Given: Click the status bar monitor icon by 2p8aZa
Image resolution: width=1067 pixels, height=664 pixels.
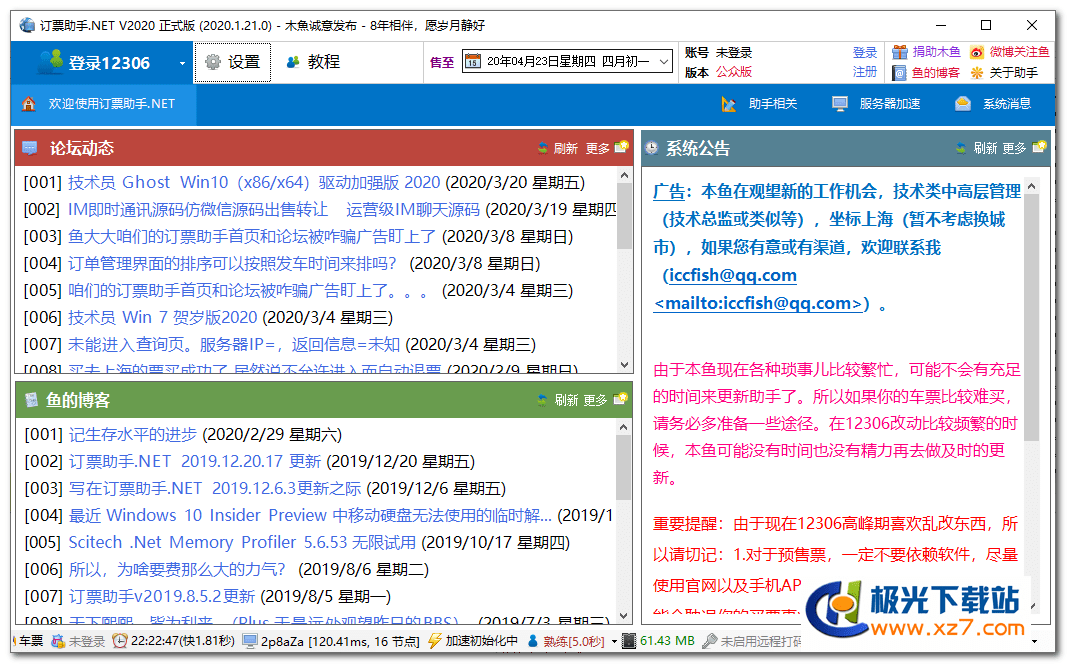Looking at the screenshot, I should coord(250,641).
